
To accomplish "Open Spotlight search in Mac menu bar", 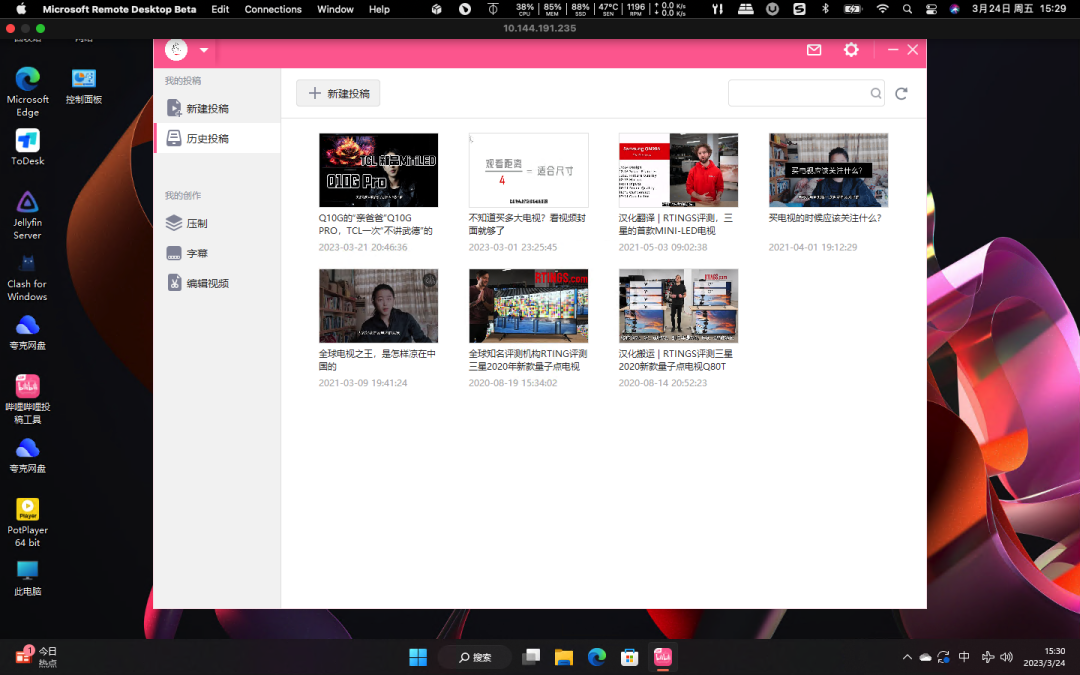I will [x=907, y=9].
